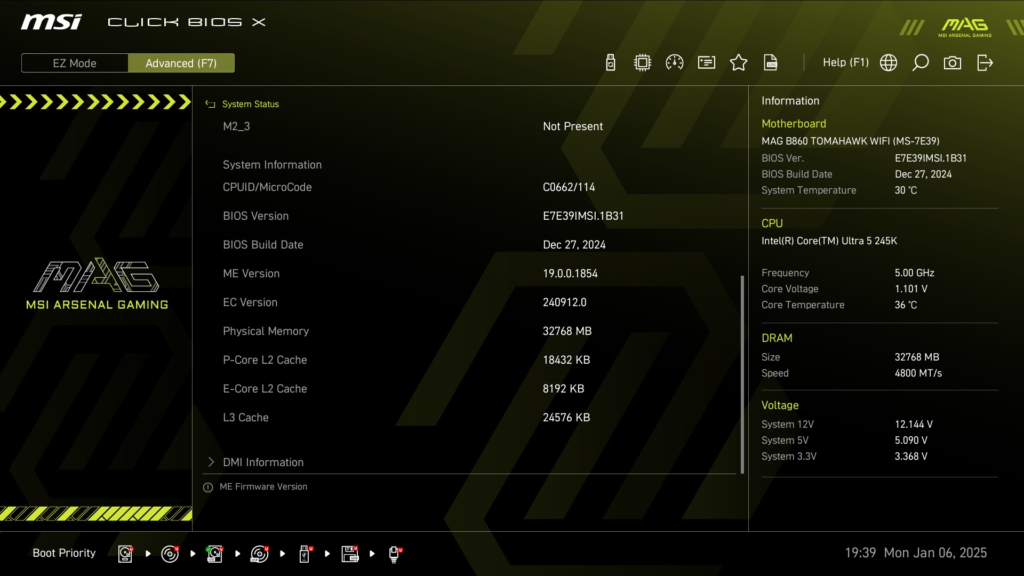Click the exit BIOS arrow button

point(985,62)
